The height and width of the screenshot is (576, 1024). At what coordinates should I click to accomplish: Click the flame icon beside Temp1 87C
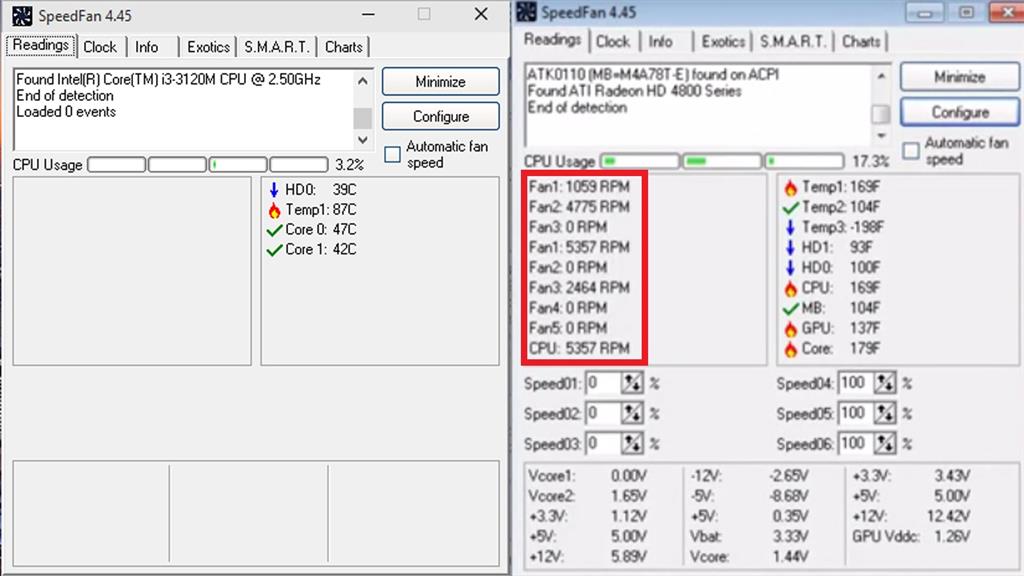[x=274, y=210]
